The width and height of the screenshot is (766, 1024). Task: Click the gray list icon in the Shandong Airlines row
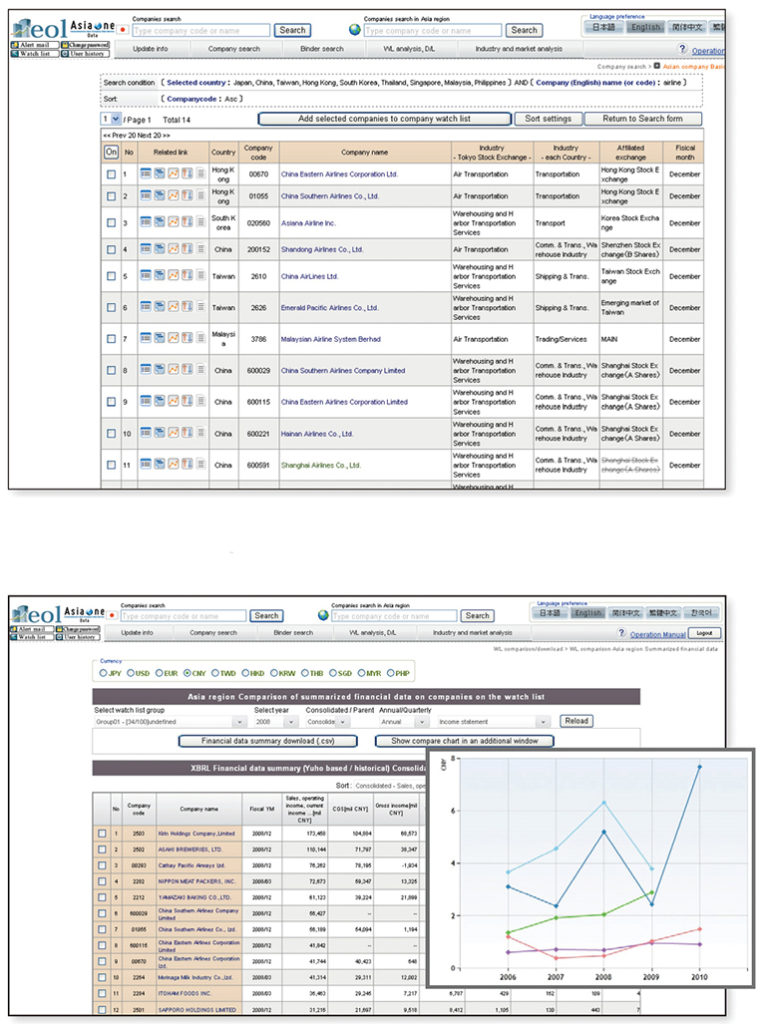201,249
